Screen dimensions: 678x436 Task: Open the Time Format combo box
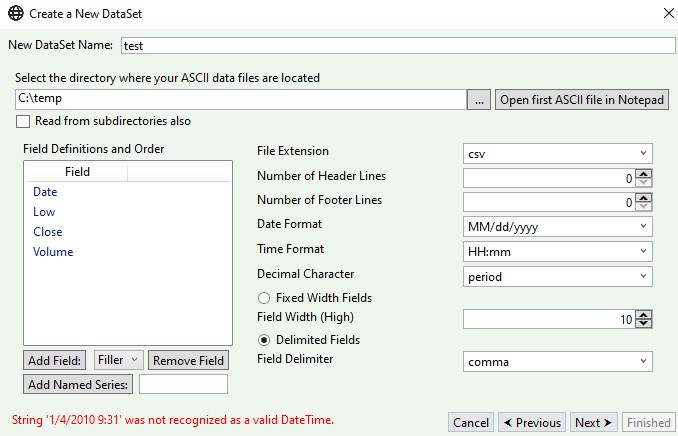coord(558,251)
